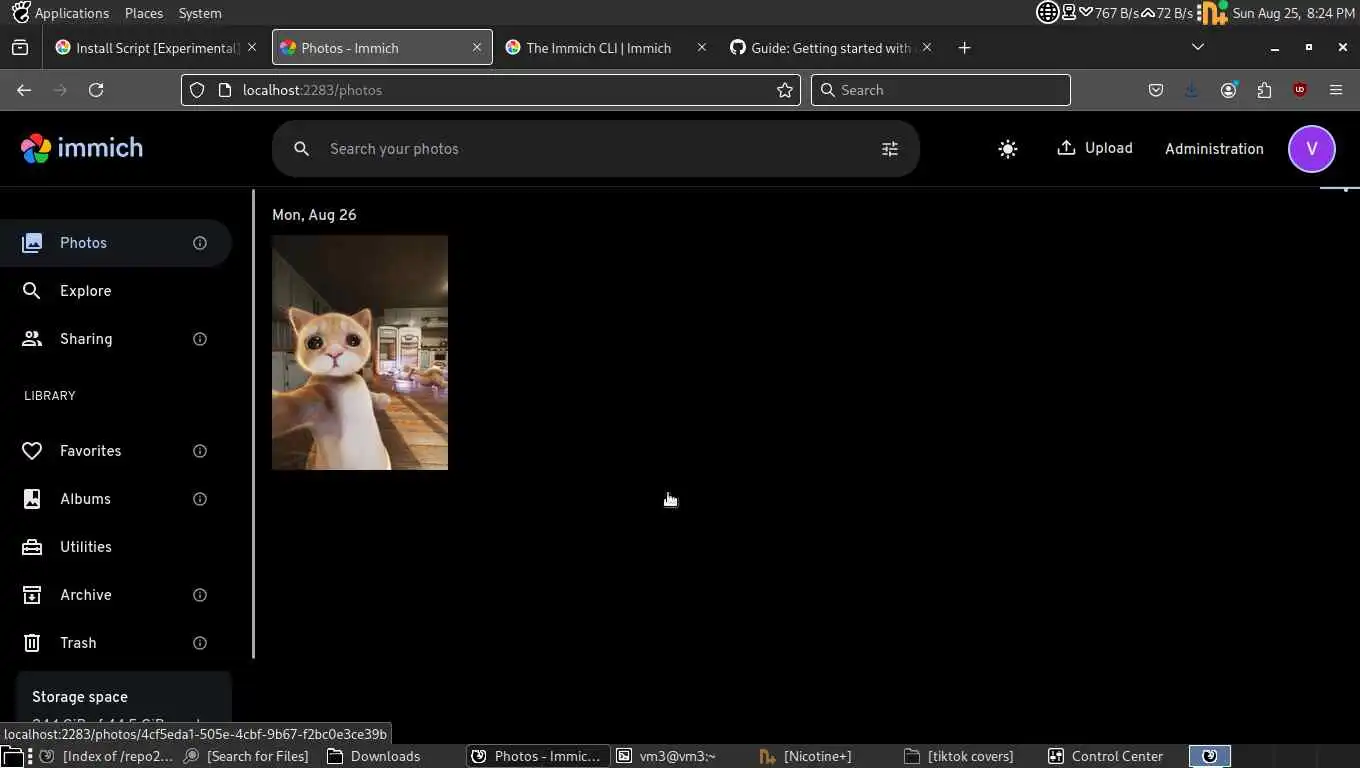Click the Immich logo

coord(82,148)
